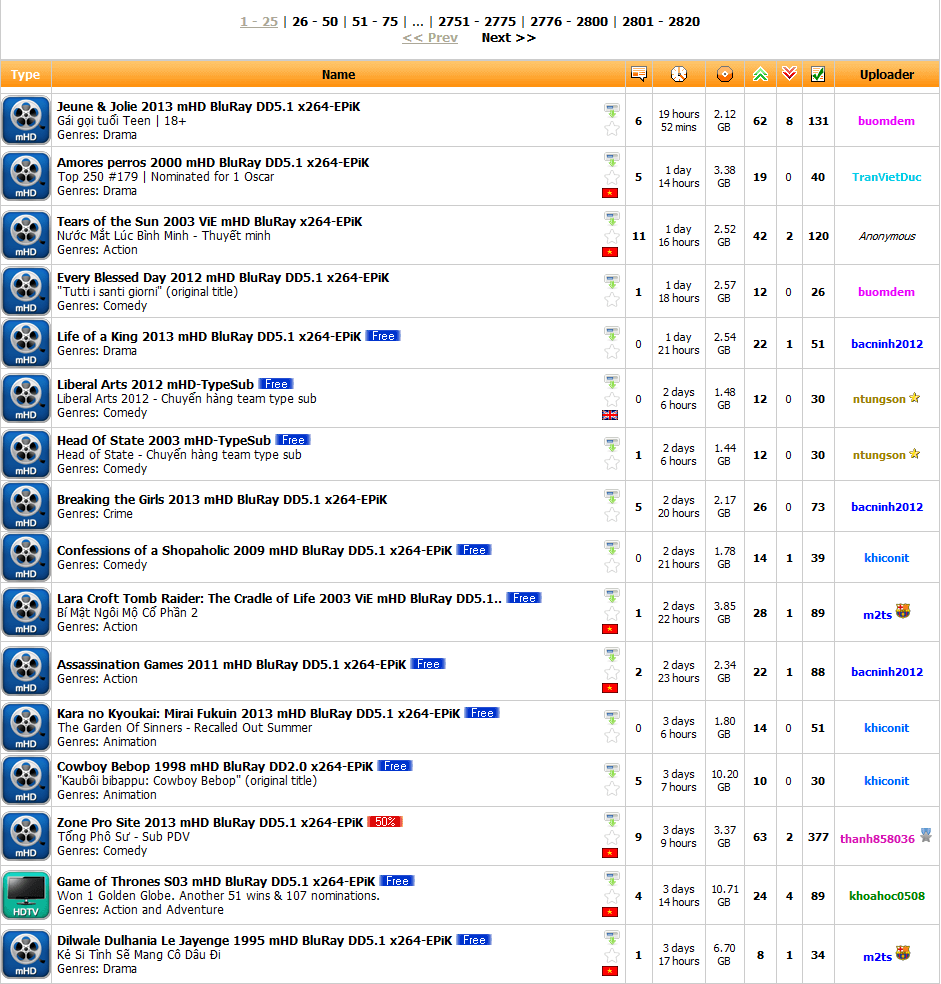Toggle bookmark star for Head Of State 2003
This screenshot has height=984, width=941.
(611, 463)
